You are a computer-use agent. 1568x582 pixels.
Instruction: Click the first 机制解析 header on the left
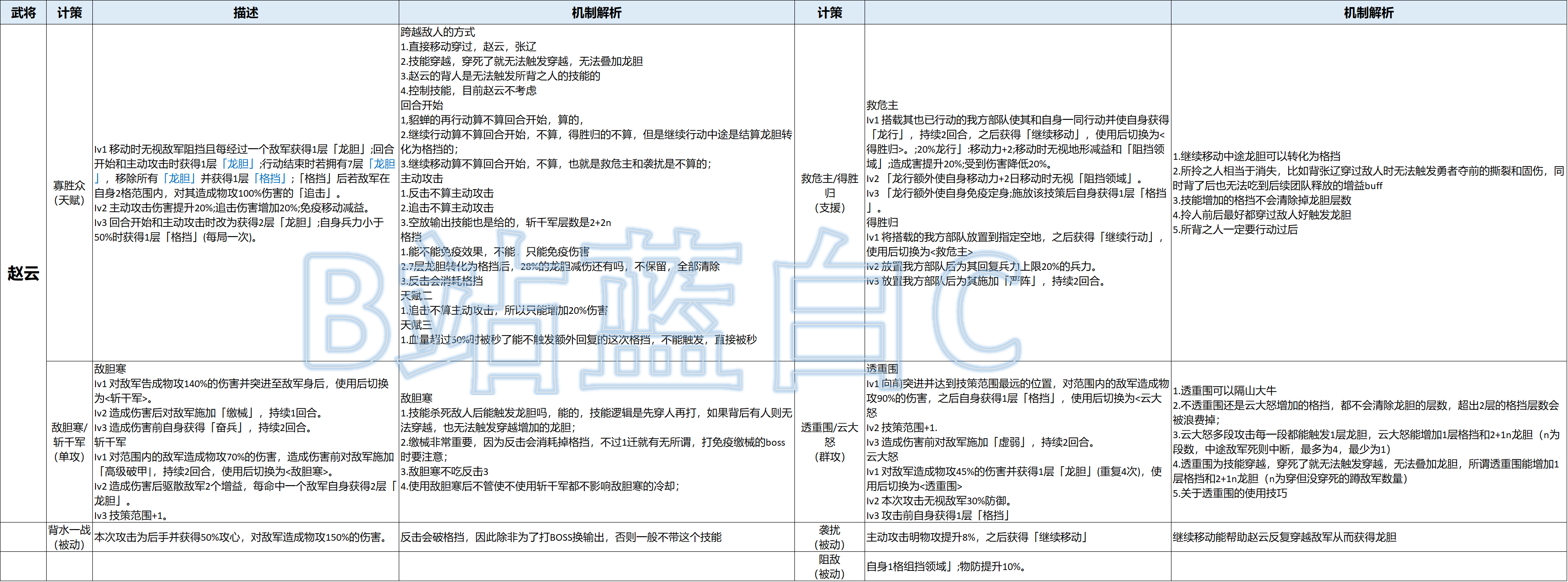[x=596, y=12]
